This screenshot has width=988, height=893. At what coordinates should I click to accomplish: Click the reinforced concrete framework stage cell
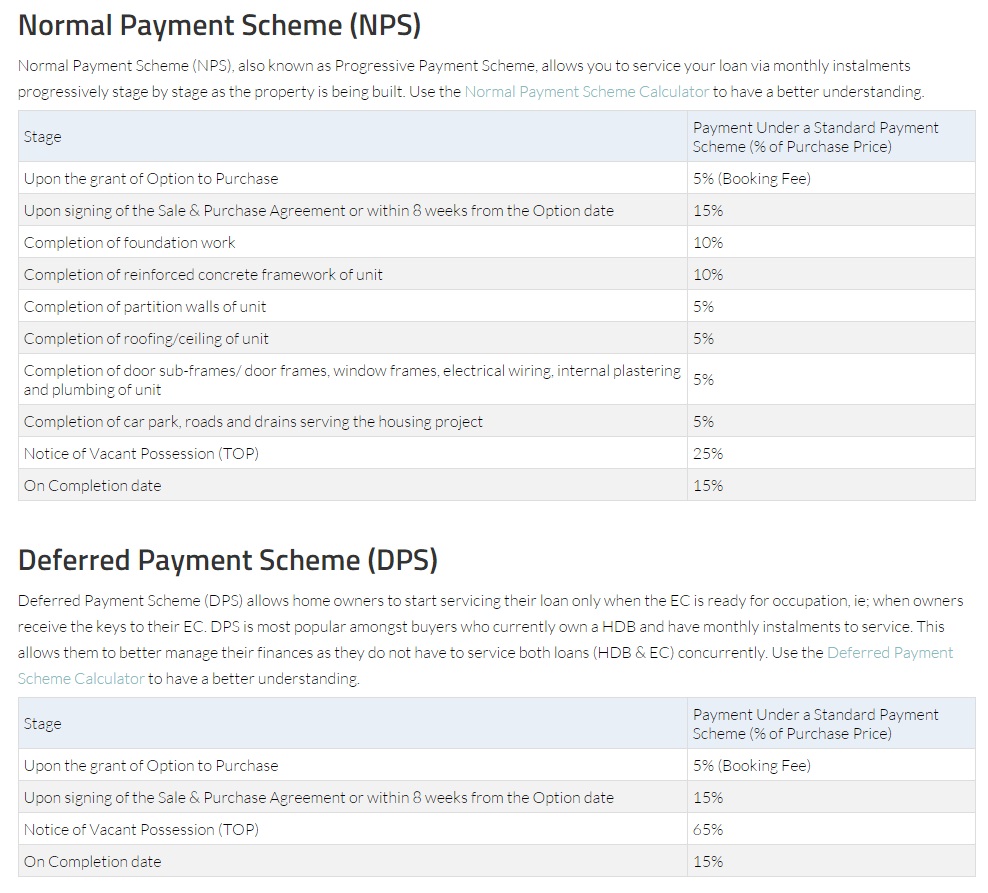coord(203,274)
